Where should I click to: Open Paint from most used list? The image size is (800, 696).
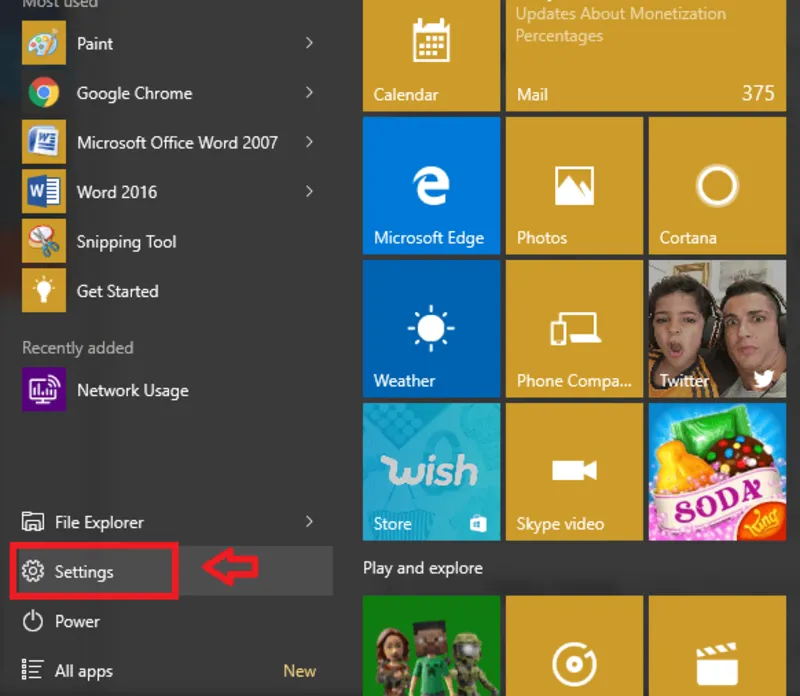click(94, 43)
